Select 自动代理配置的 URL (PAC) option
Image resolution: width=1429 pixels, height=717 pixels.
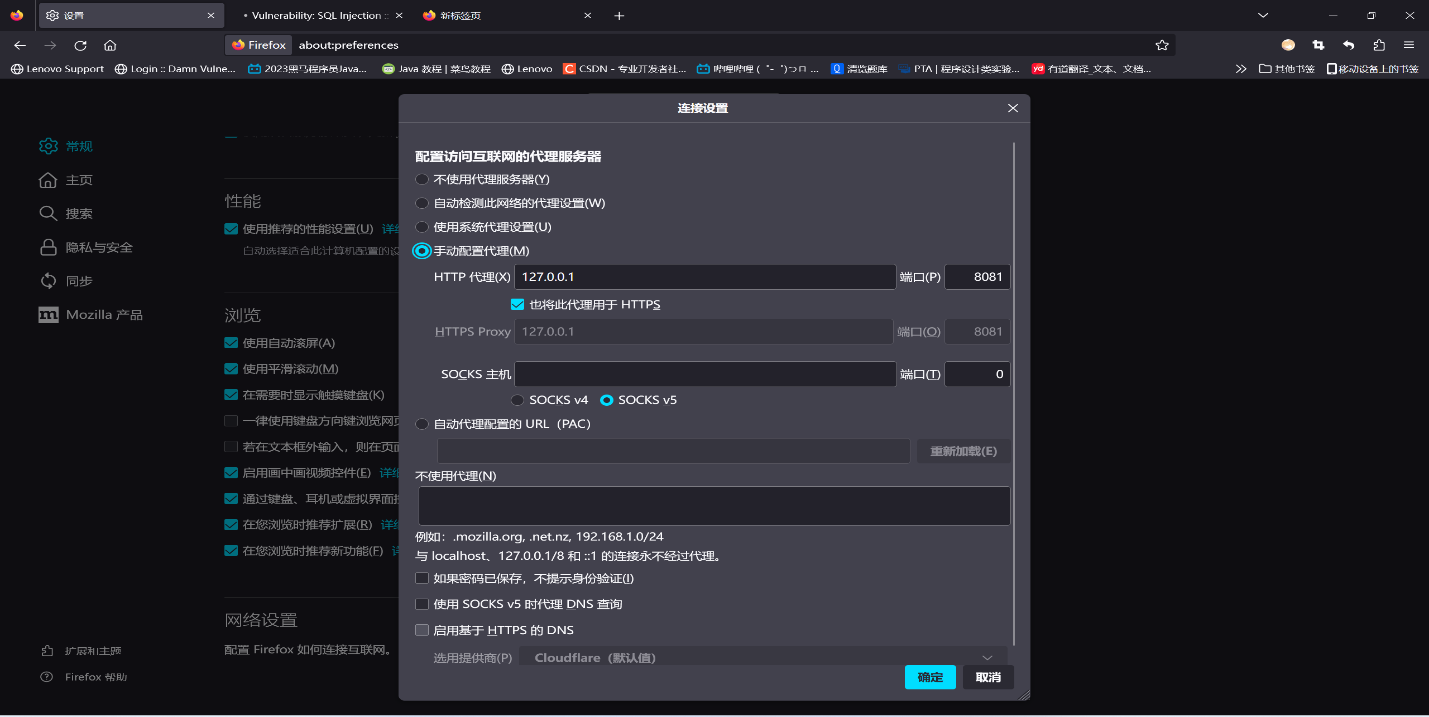coord(422,424)
